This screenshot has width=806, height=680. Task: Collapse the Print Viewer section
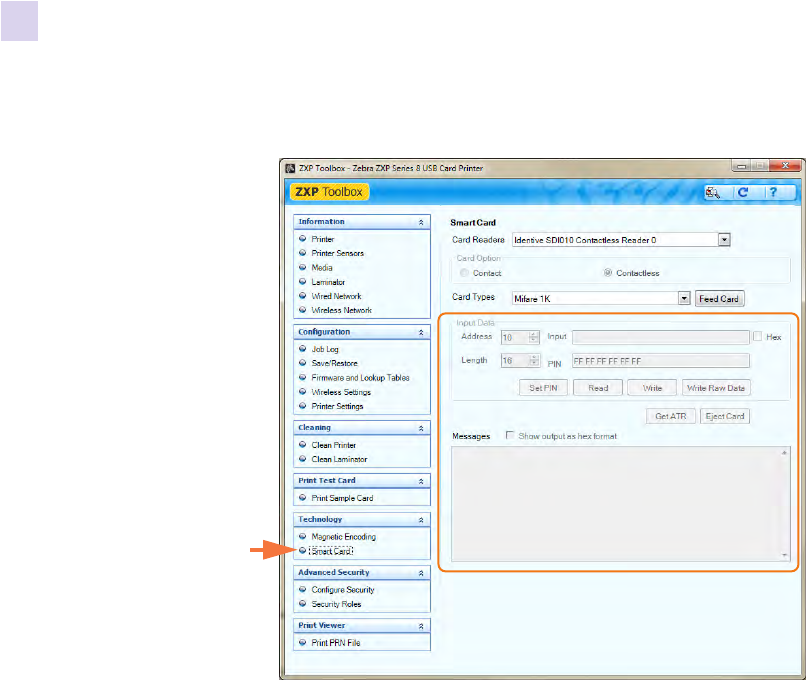(x=421, y=626)
